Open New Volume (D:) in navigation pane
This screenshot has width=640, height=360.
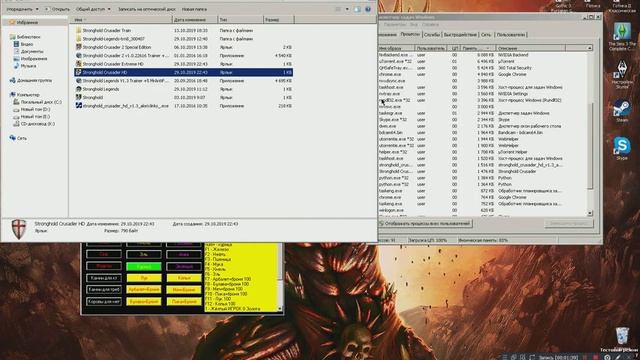(x=32, y=109)
